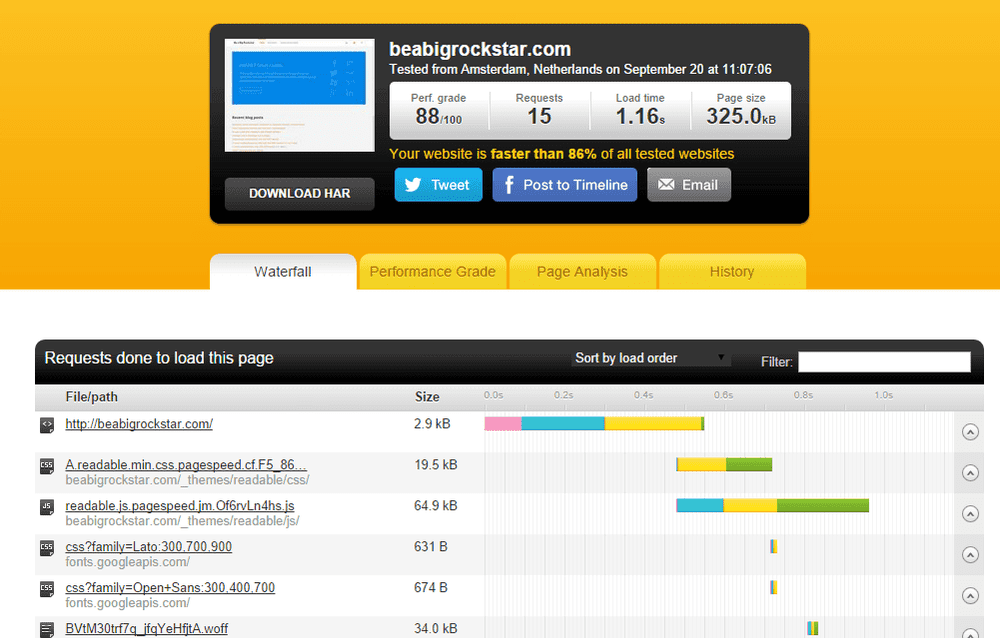Click the beabigrockstar.com heading
The width and height of the screenshot is (1000, 638).
[x=480, y=49]
